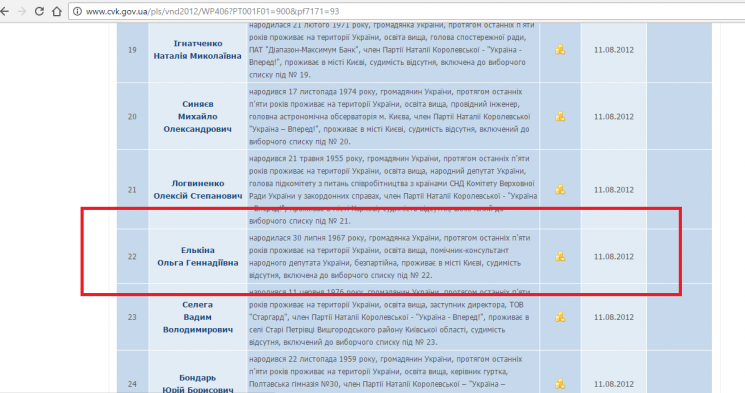Open candidate Елькіна Ольга Геннадіївна link
Image resolution: width=745 pixels, height=393 pixels.
tap(198, 257)
